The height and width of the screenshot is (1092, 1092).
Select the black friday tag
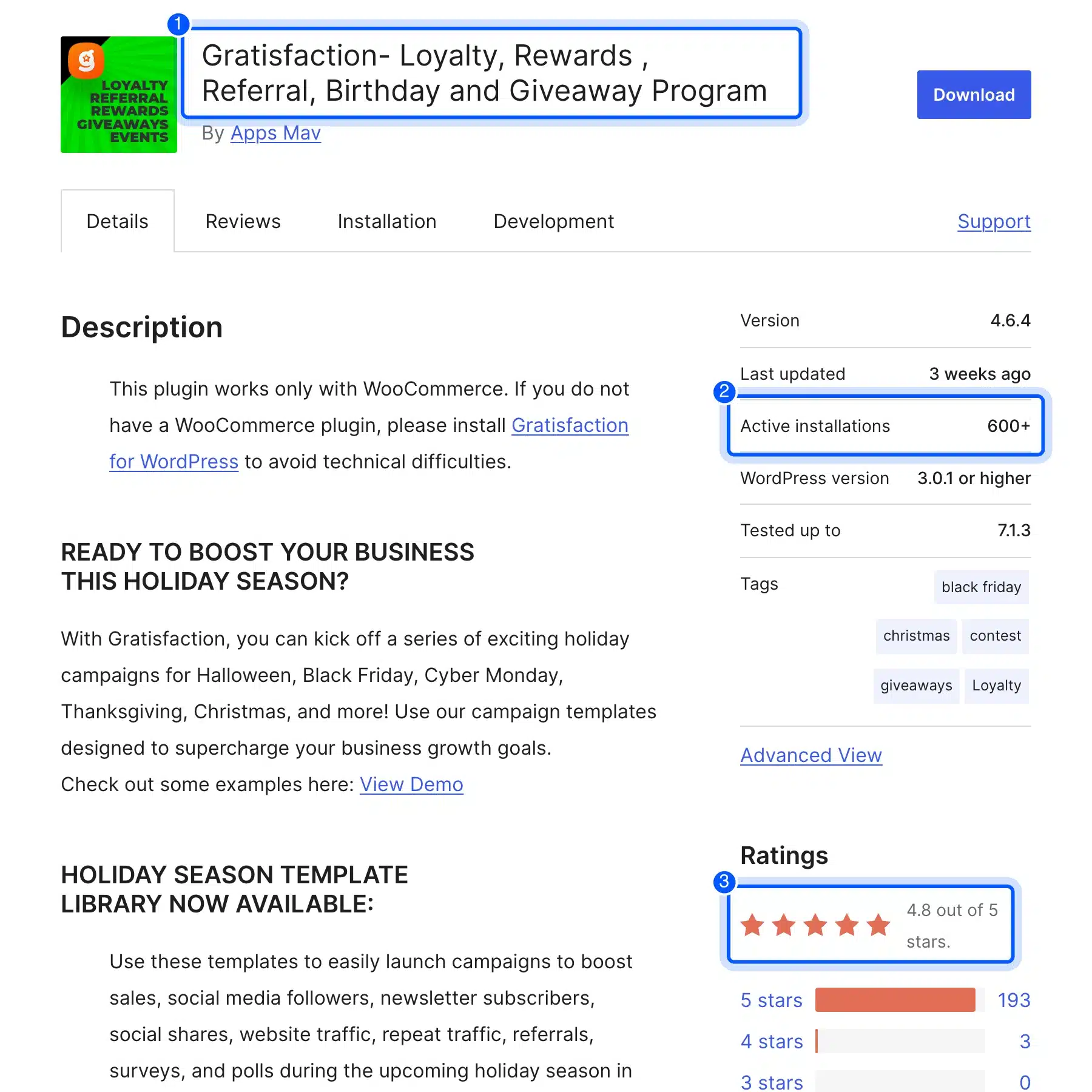pos(982,587)
